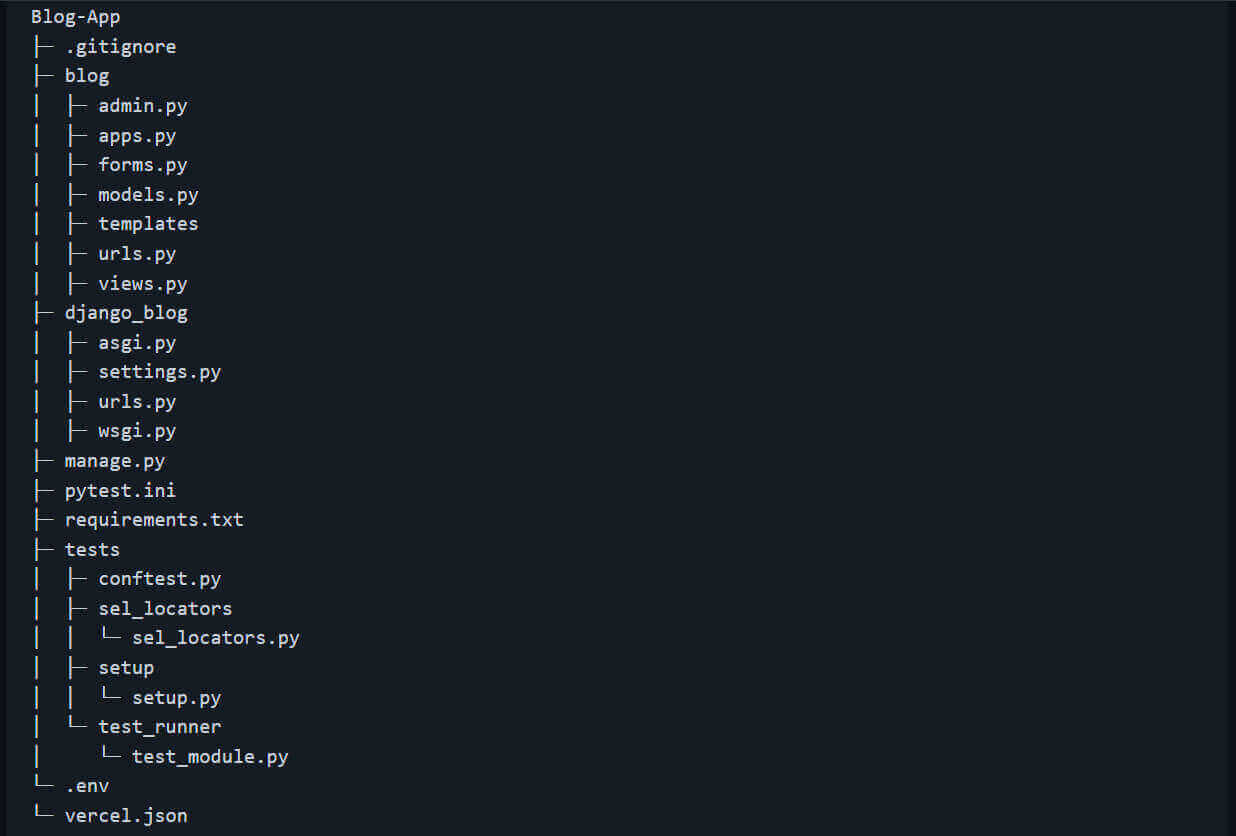Select the .gitignore file entry
Screen dimensions: 1236x836
click(x=120, y=47)
